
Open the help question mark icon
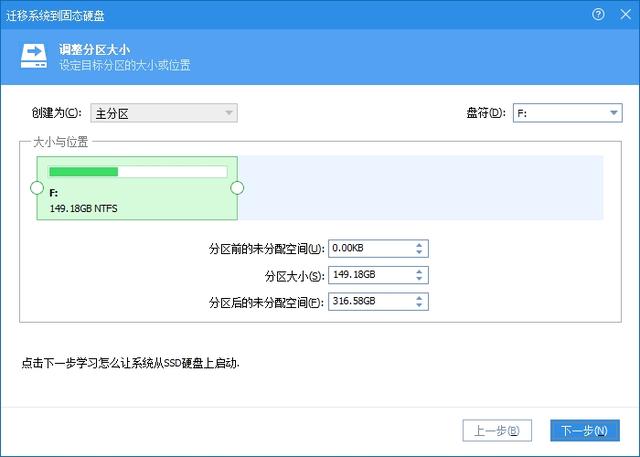pyautogui.click(x=598, y=15)
